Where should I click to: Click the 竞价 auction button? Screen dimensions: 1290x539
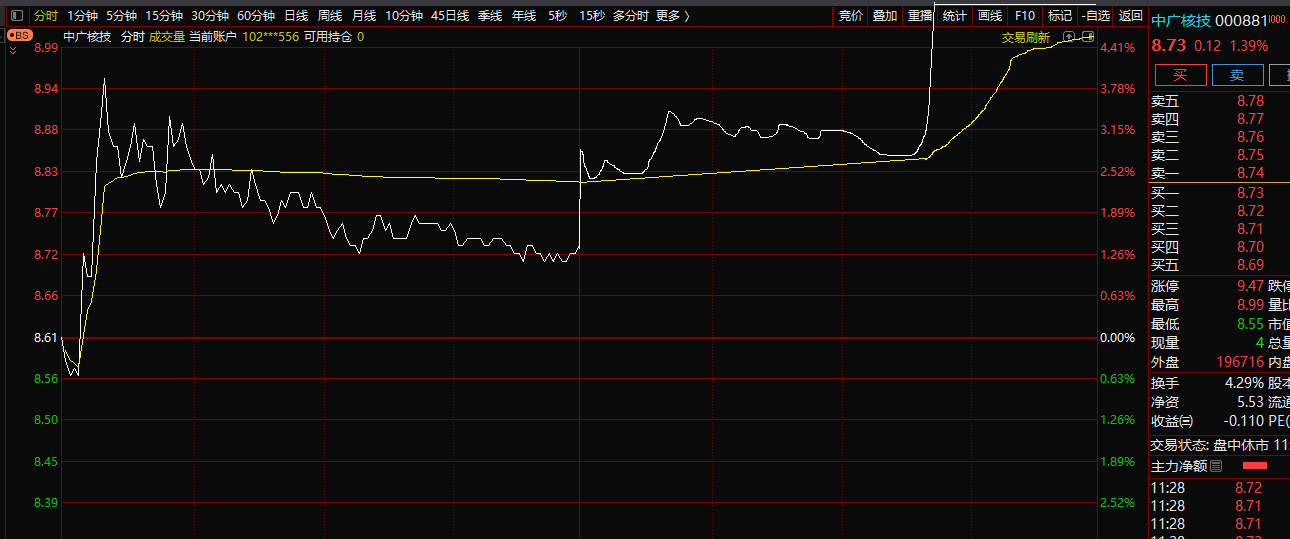(x=851, y=16)
